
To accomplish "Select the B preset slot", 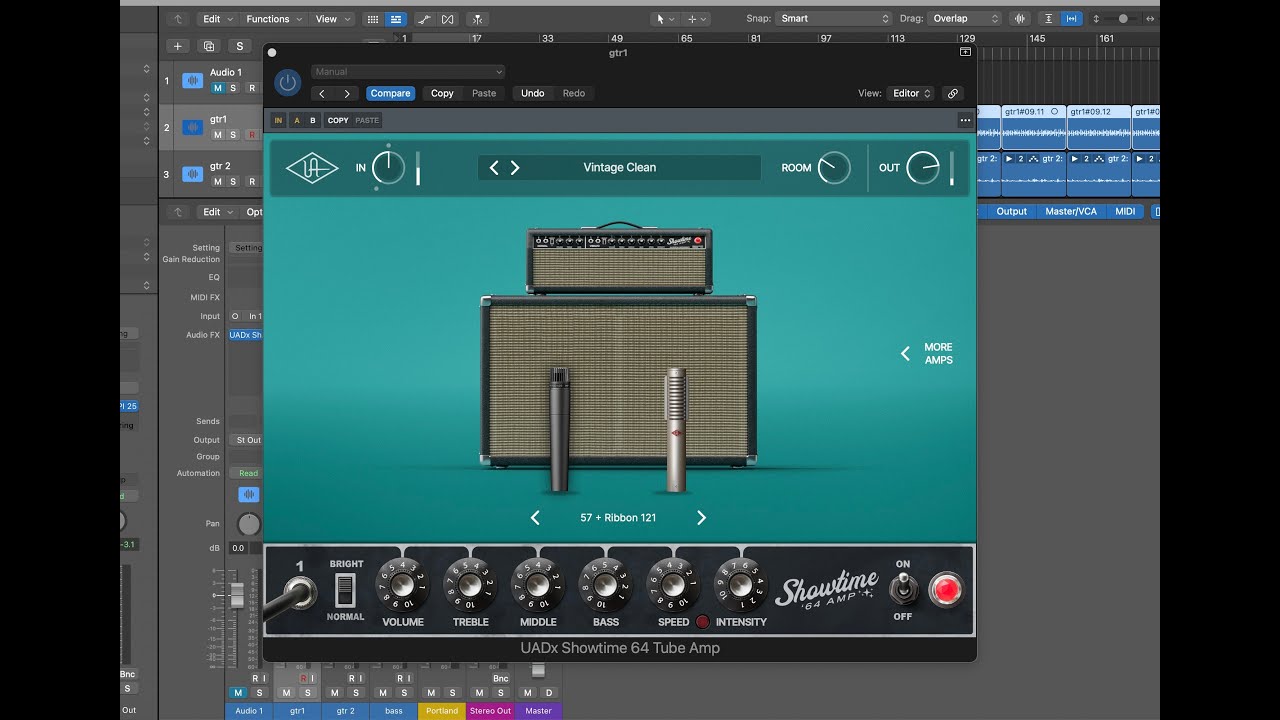I will pos(312,120).
